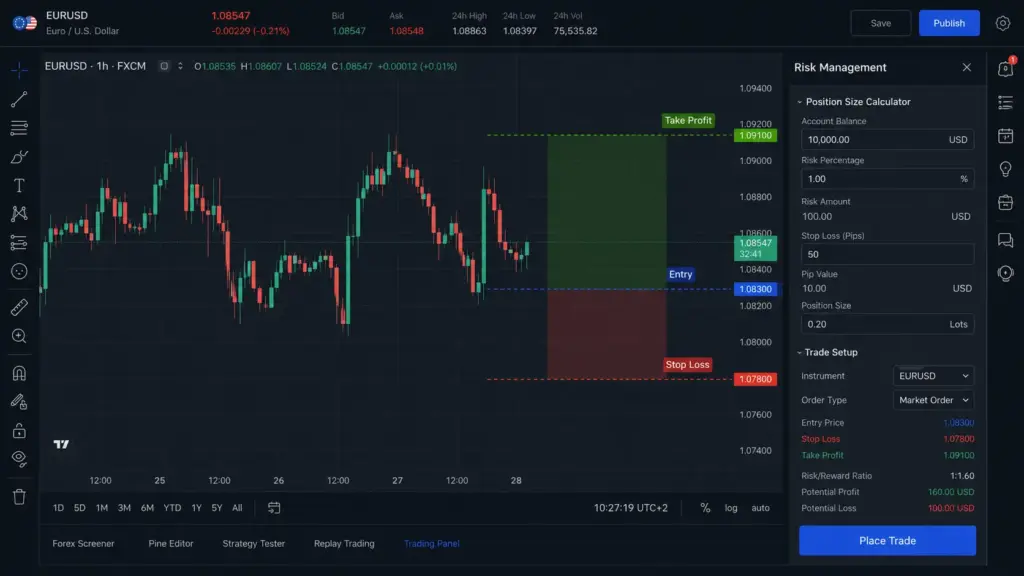1024x576 pixels.
Task: Collapse the Trade Setup section
Action: pos(799,352)
